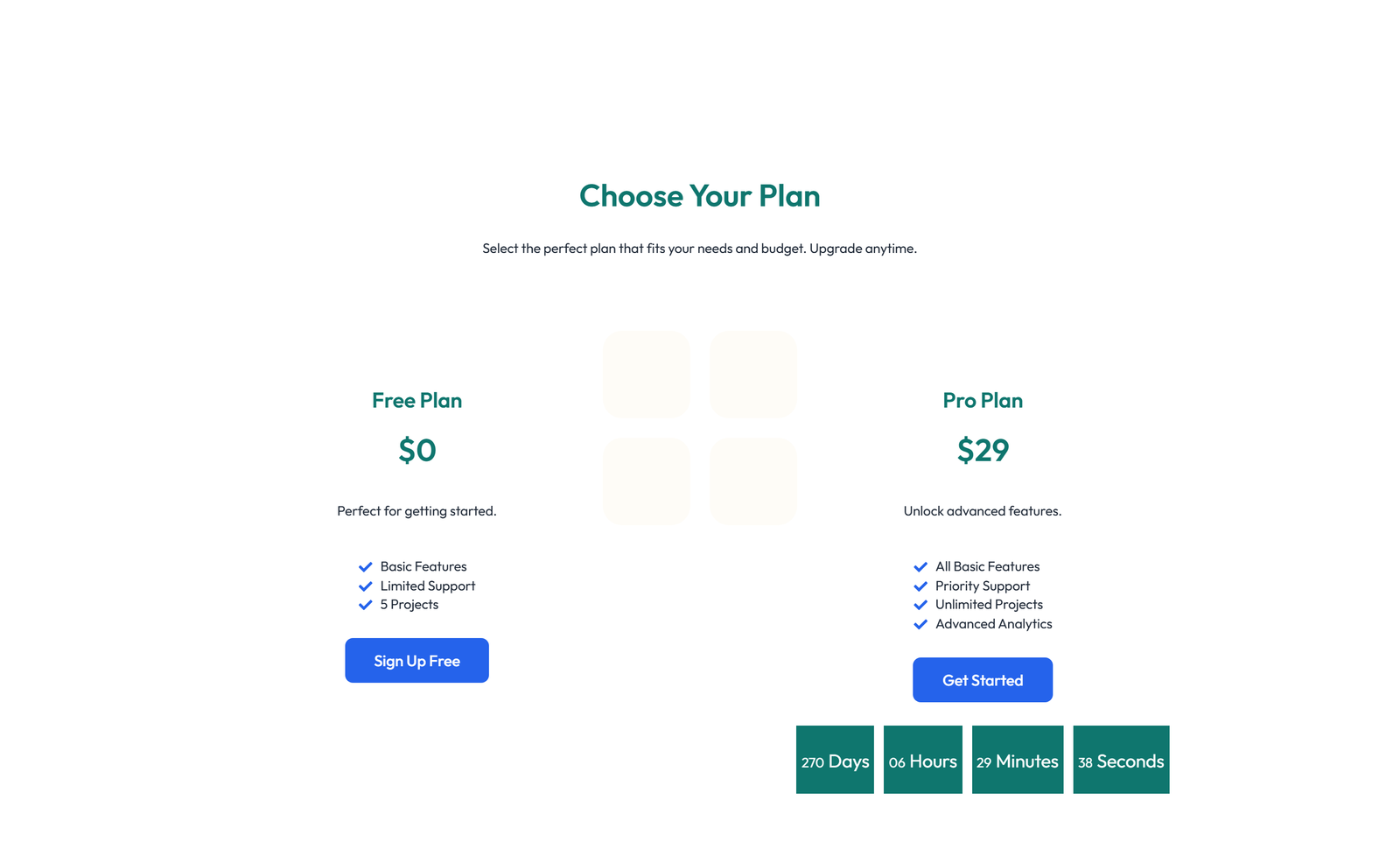The image size is (1400, 856).
Task: Click the checkmark beside Advanced Analytics
Action: (x=920, y=624)
